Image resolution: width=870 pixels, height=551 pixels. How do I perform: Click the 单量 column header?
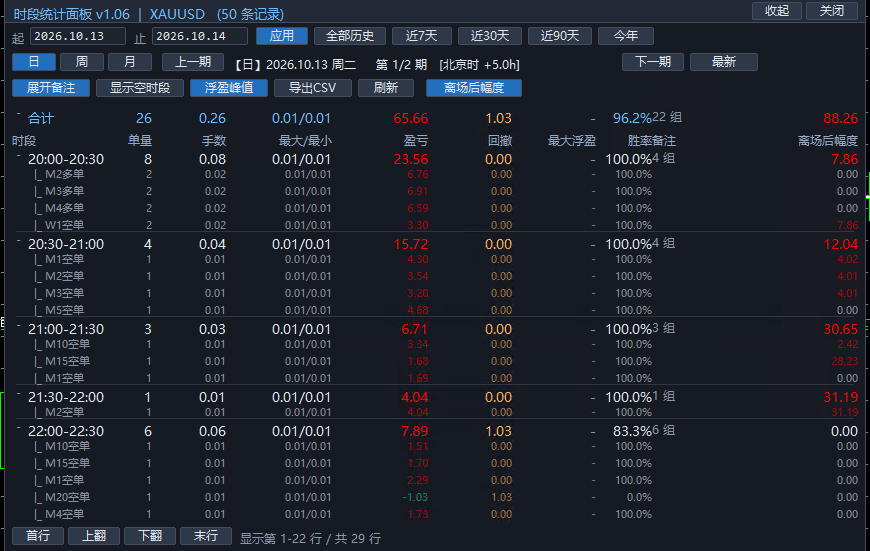[x=140, y=141]
